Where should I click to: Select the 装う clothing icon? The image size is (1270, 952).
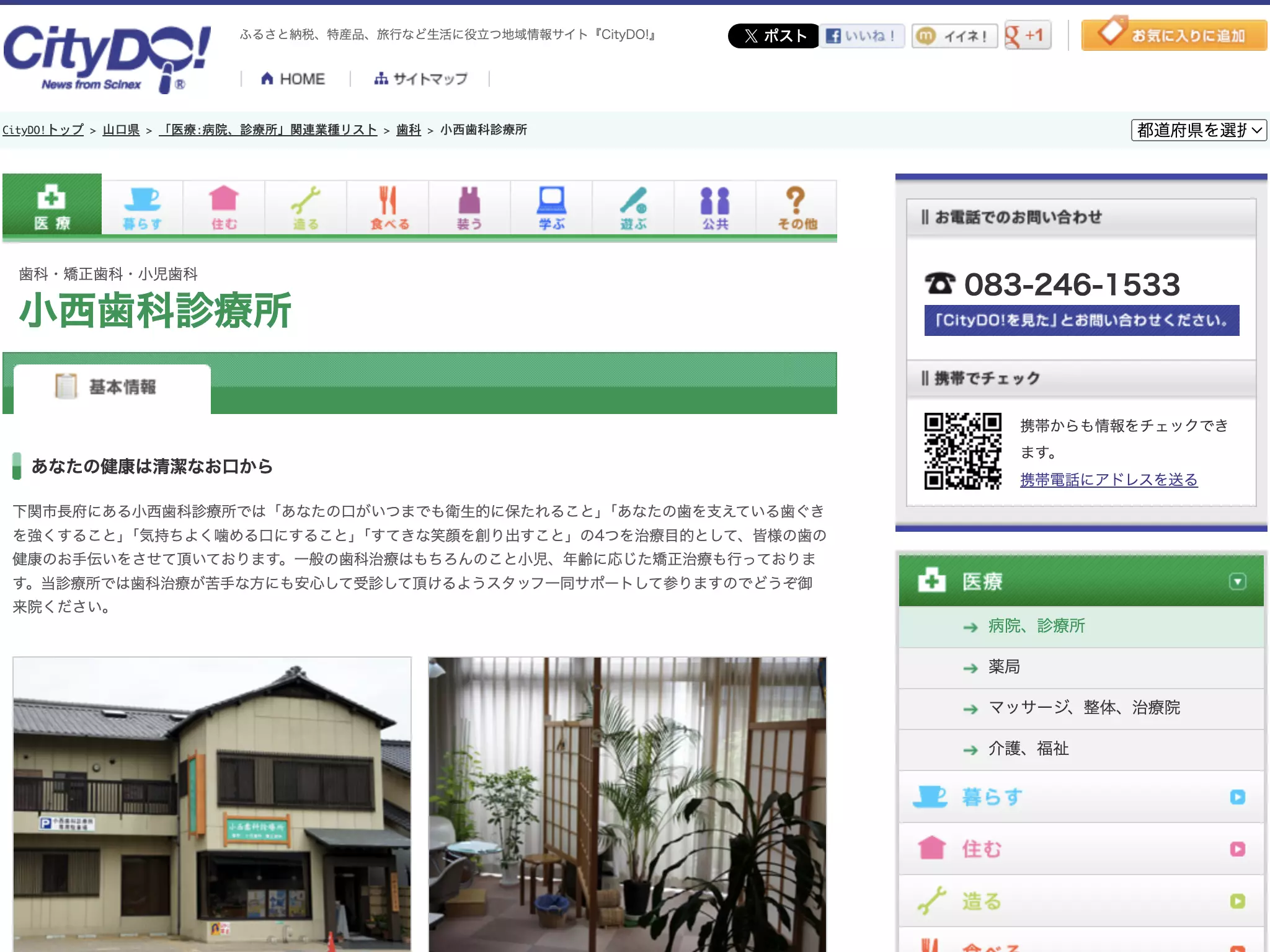[x=469, y=208]
